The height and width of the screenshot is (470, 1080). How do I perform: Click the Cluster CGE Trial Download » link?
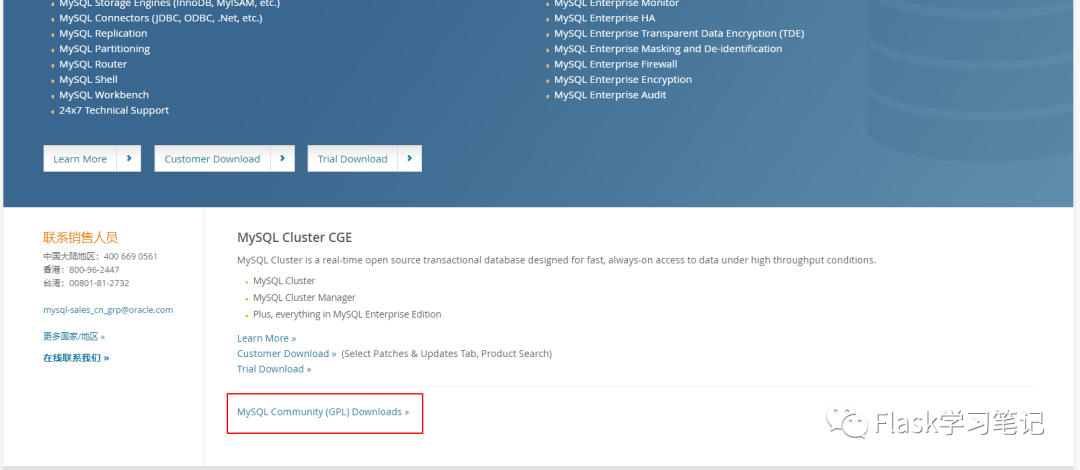click(274, 369)
